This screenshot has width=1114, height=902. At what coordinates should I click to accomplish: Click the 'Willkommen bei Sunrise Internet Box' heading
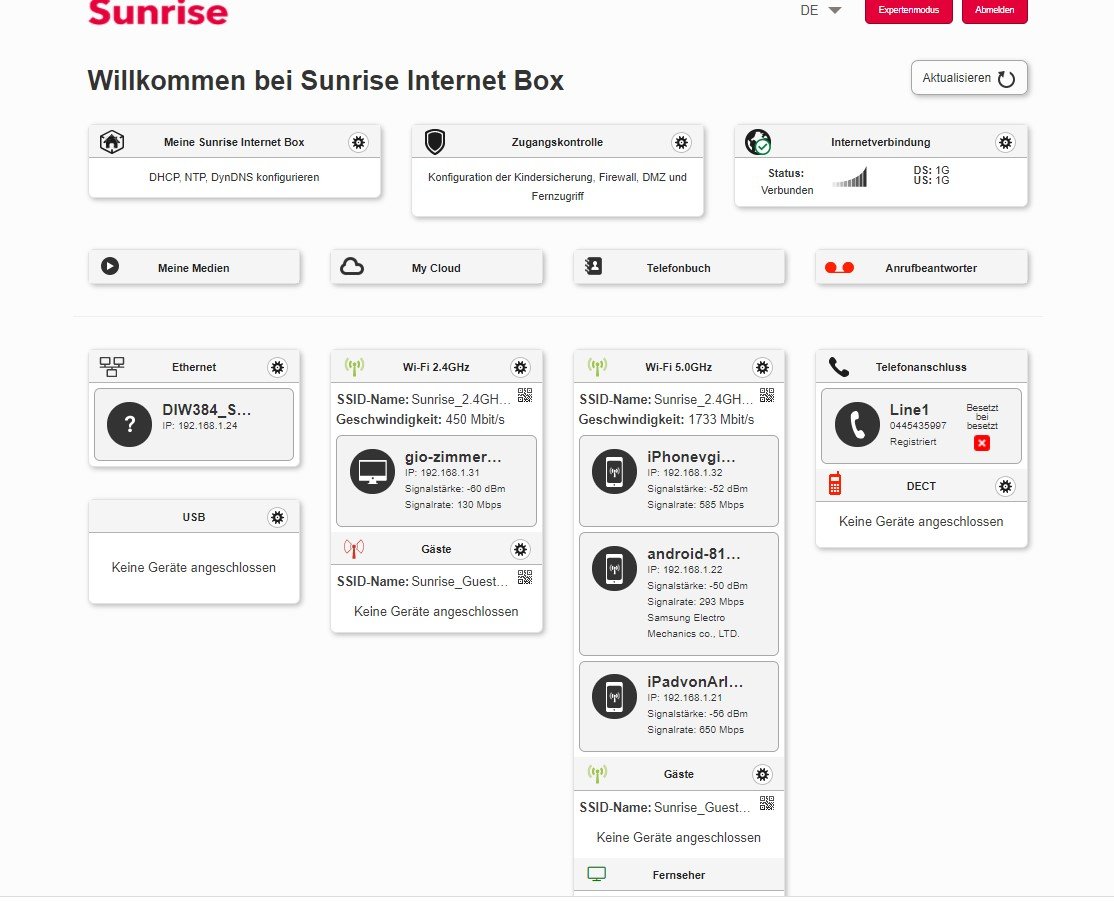coord(325,80)
